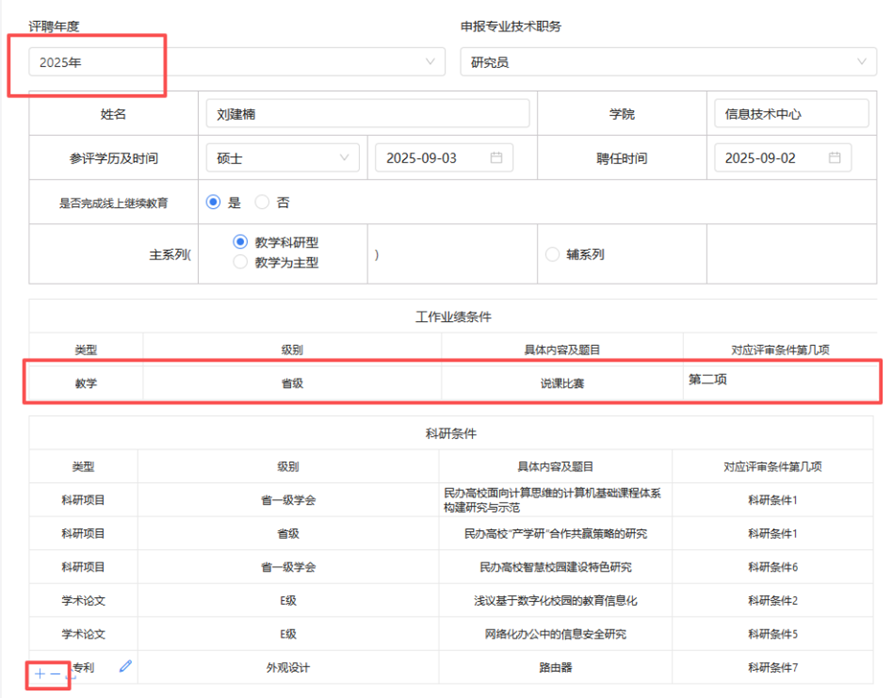Select the 辅系列 radio button

click(x=553, y=254)
